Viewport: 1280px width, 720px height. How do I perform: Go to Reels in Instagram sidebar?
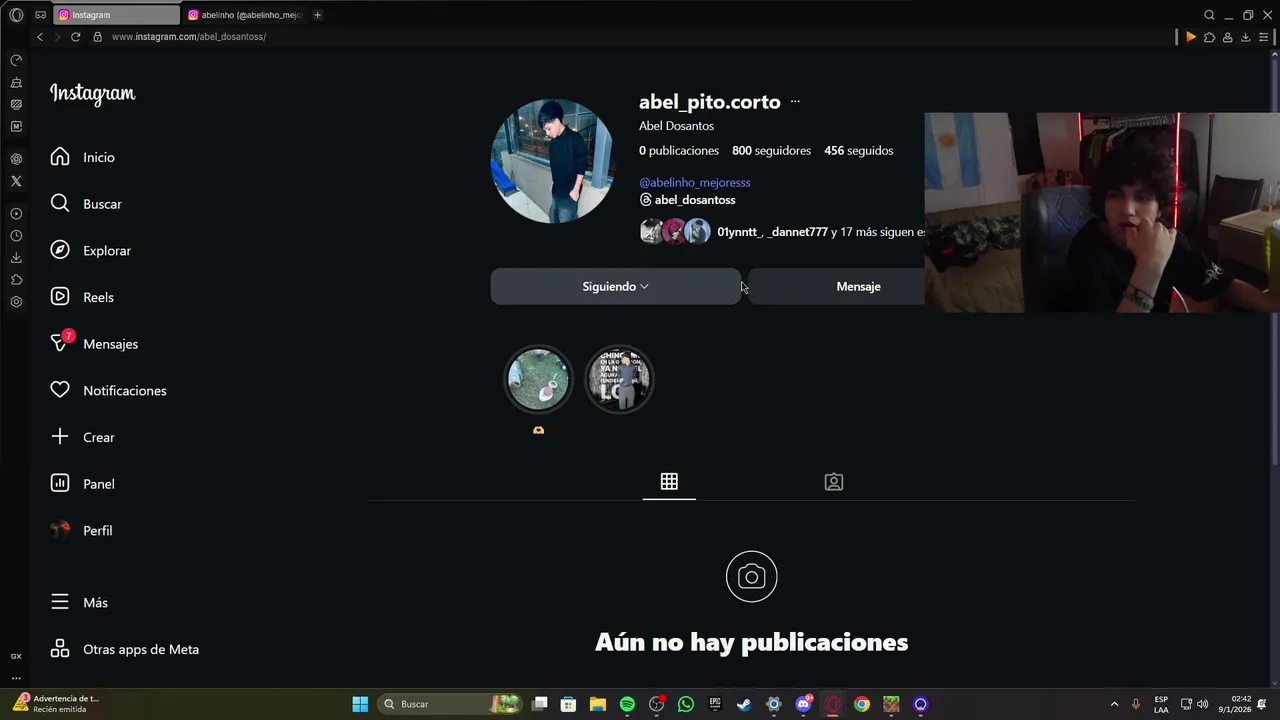pos(82,297)
